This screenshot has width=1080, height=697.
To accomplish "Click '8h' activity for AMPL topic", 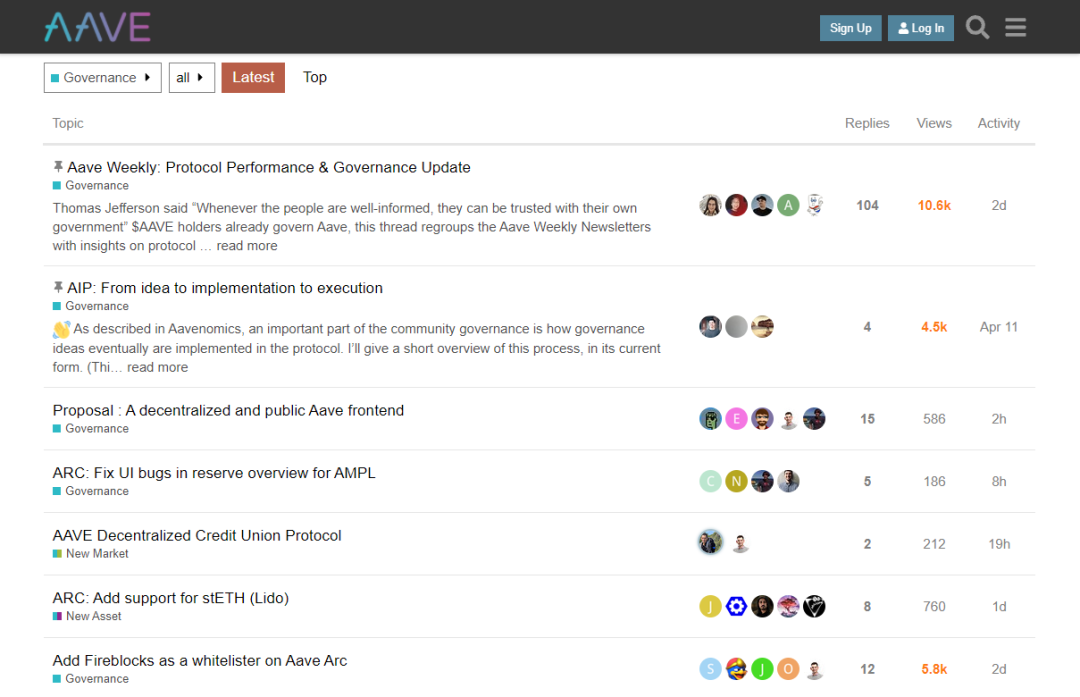I will (x=999, y=481).
